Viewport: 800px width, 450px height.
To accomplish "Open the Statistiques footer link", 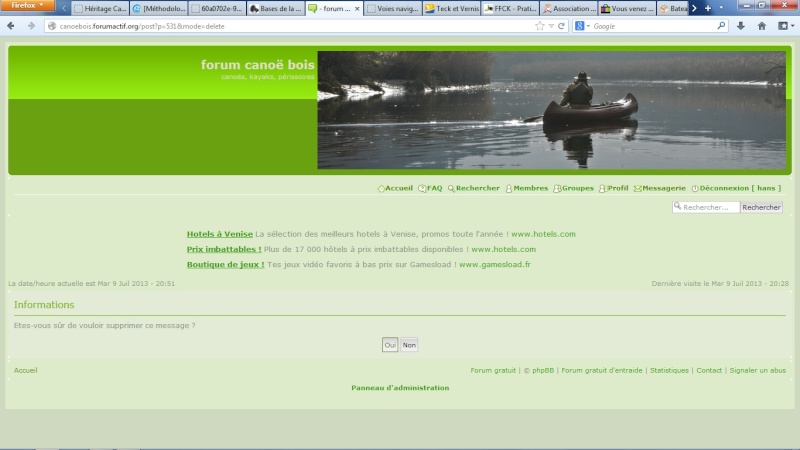I will click(x=669, y=370).
